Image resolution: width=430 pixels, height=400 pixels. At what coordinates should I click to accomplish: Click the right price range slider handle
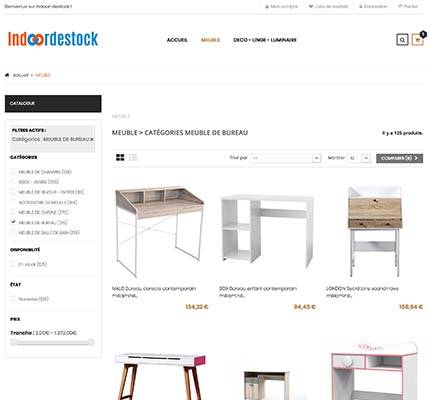pyautogui.click(x=91, y=342)
